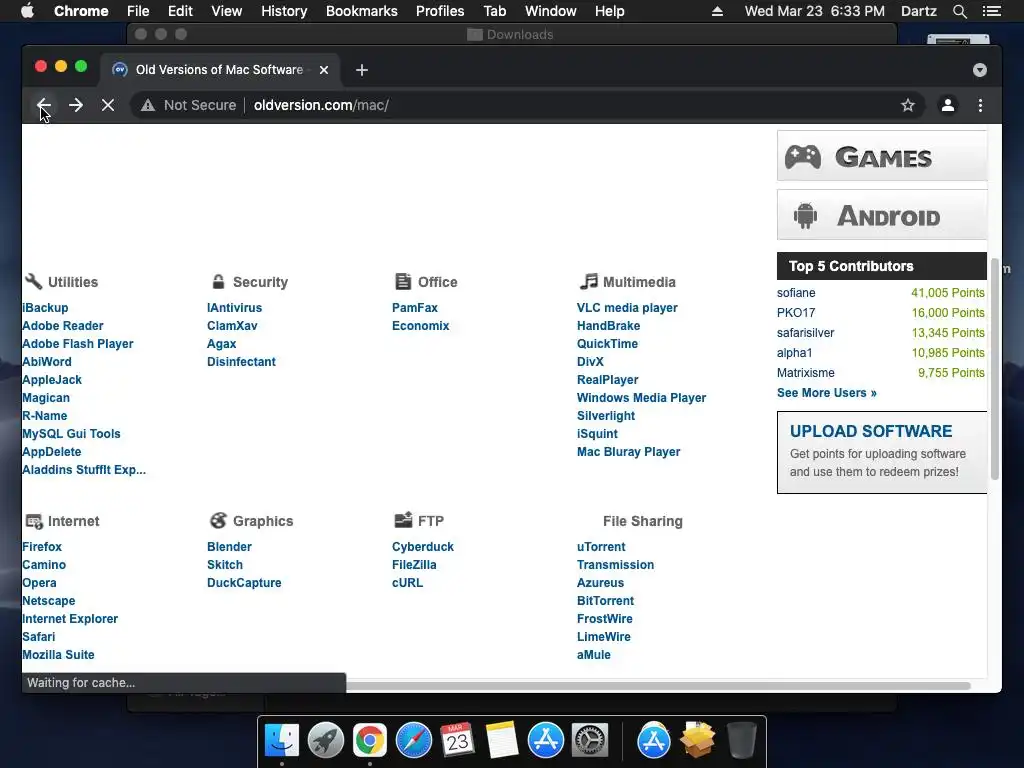
Task: Open the Blender link under Graphics
Action: [x=229, y=547]
